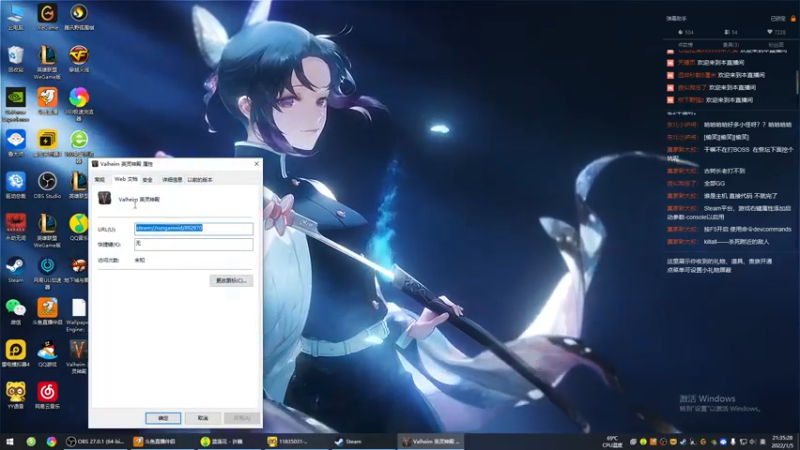
Task: Open Wallpaper Engine file on desktop
Action: [79, 315]
